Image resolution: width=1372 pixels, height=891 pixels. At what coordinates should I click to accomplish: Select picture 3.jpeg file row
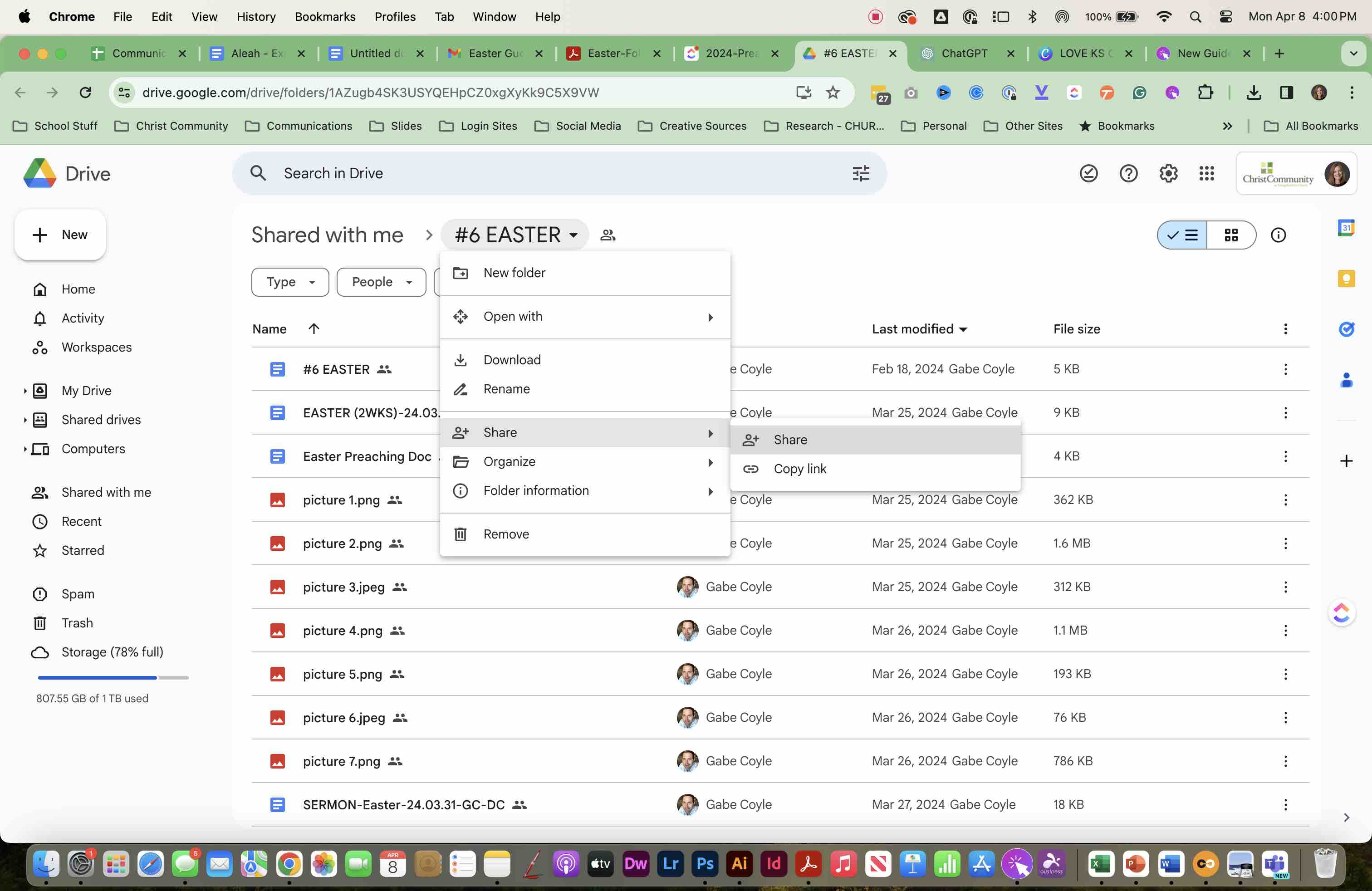(x=780, y=587)
